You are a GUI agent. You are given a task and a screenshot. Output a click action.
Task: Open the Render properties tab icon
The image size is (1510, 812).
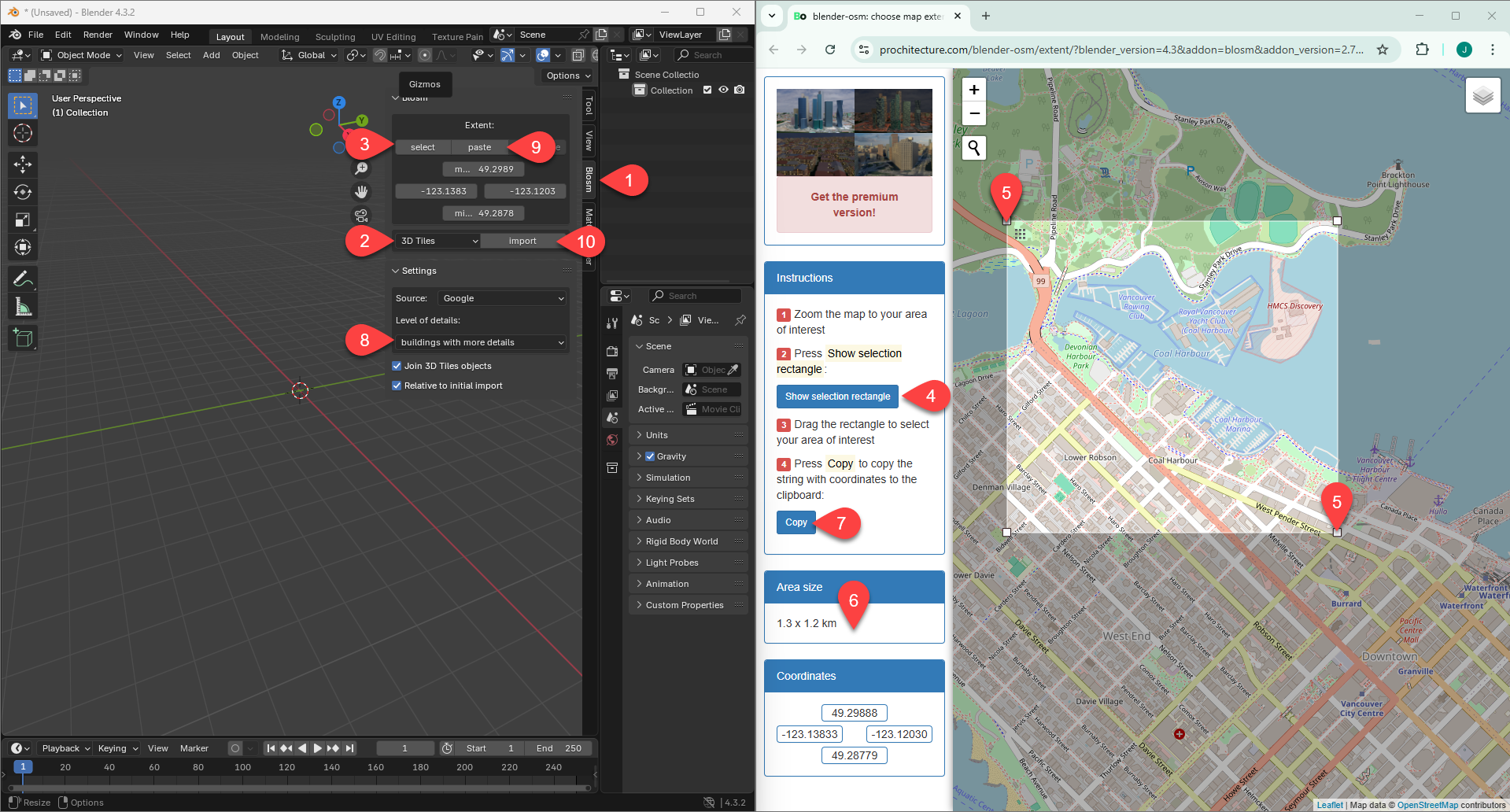612,352
